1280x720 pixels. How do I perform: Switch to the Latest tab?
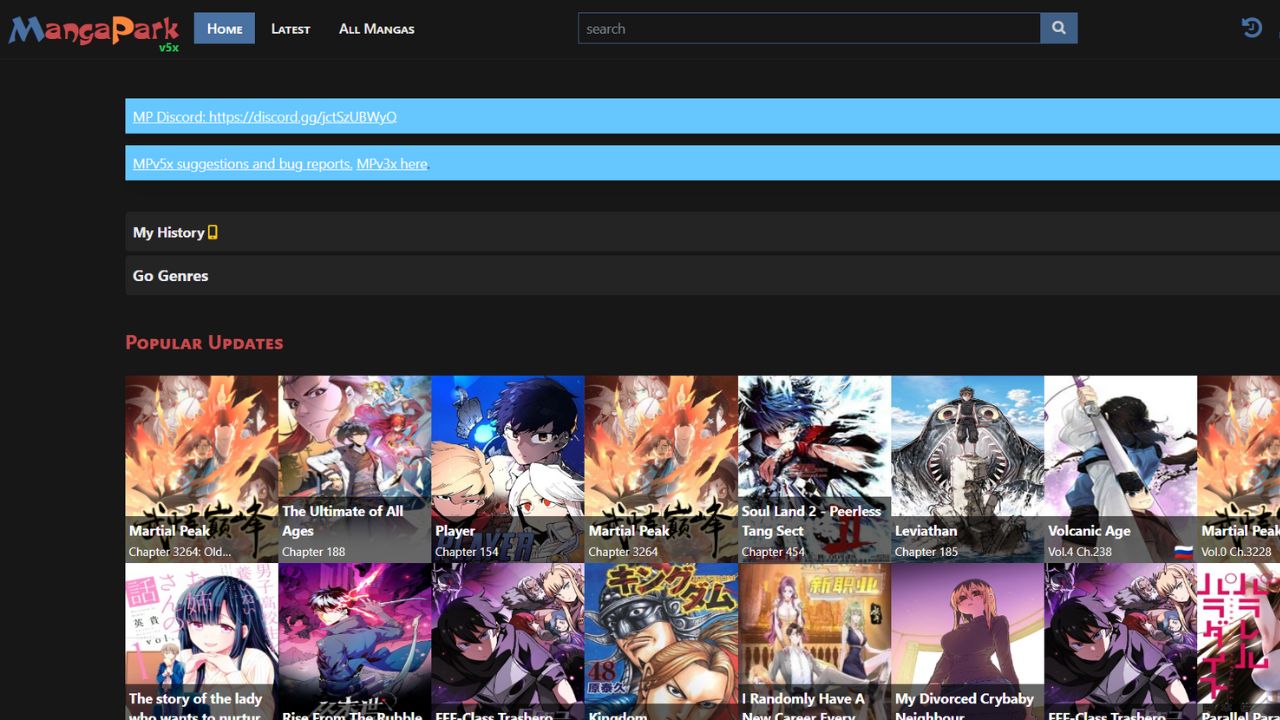[290, 29]
